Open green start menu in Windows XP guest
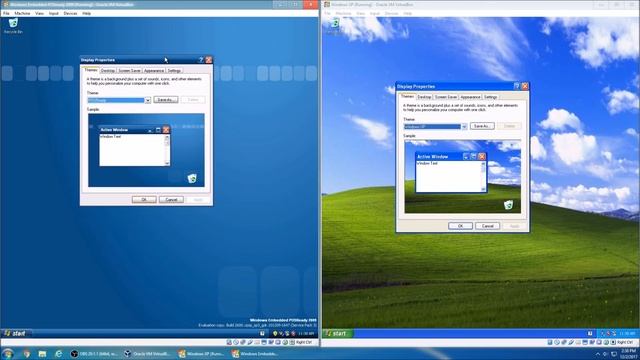 (338, 333)
